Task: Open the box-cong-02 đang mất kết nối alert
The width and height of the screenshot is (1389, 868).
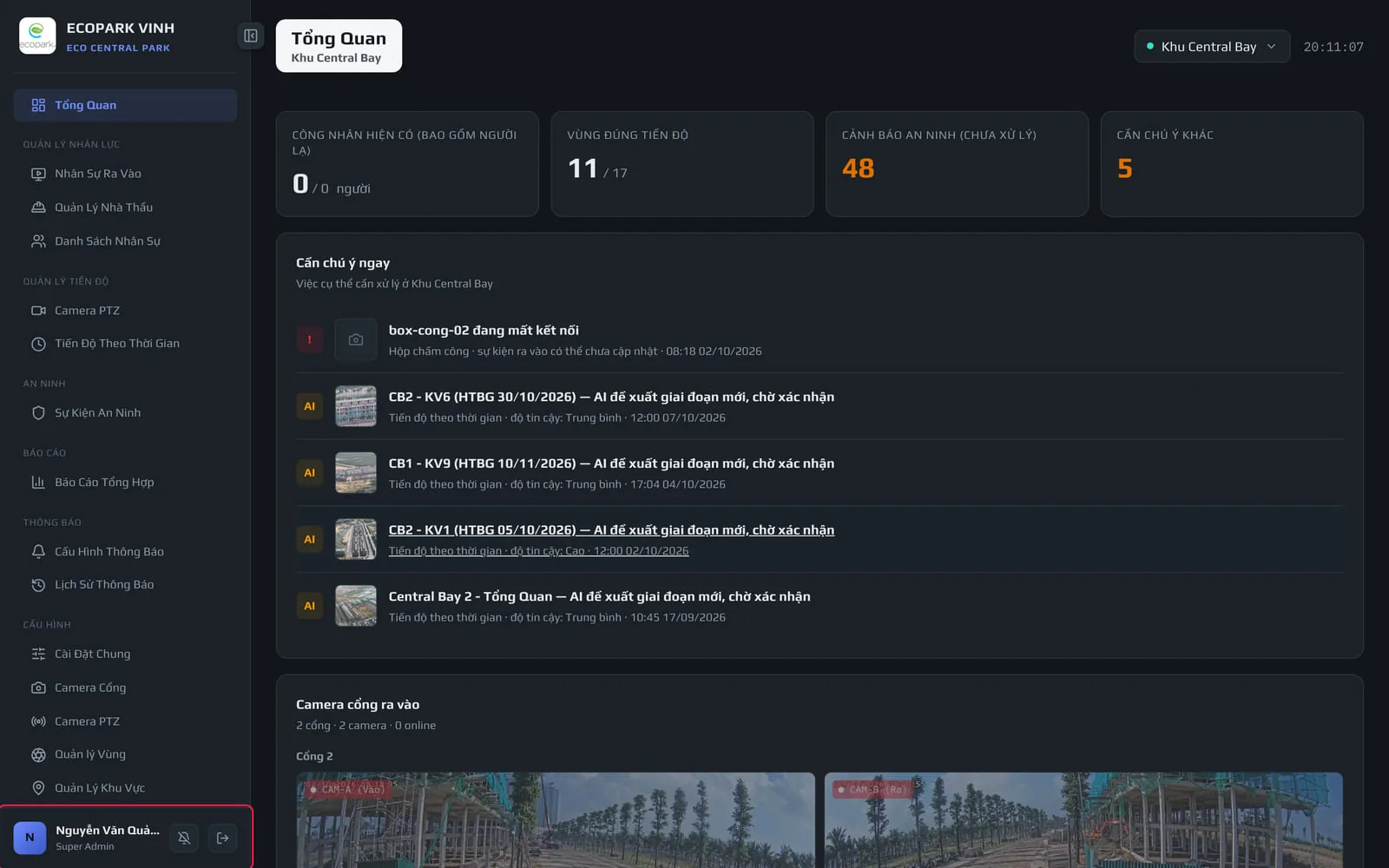Action: [x=820, y=340]
